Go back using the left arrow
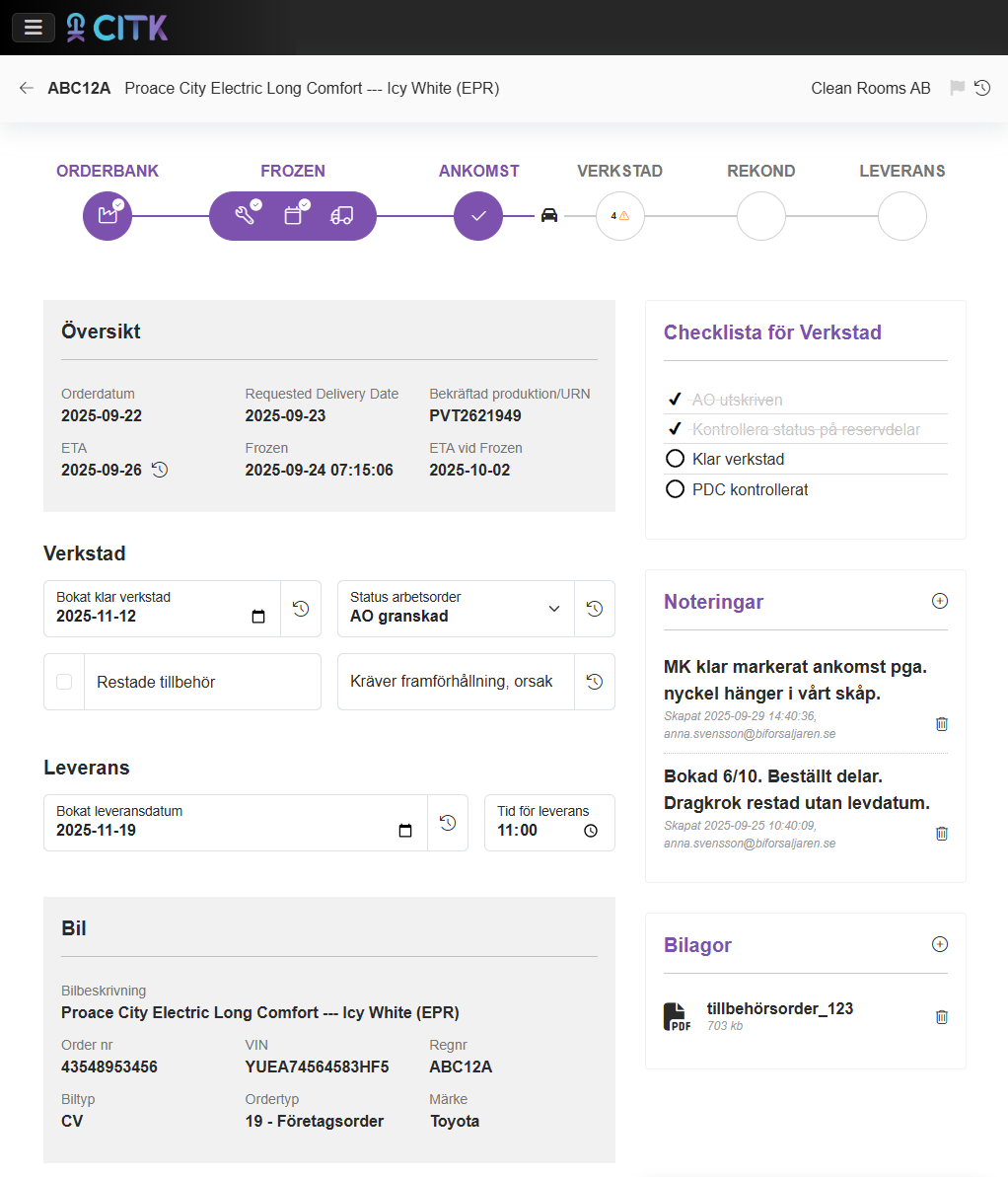This screenshot has height=1177, width=1008. click(x=27, y=88)
